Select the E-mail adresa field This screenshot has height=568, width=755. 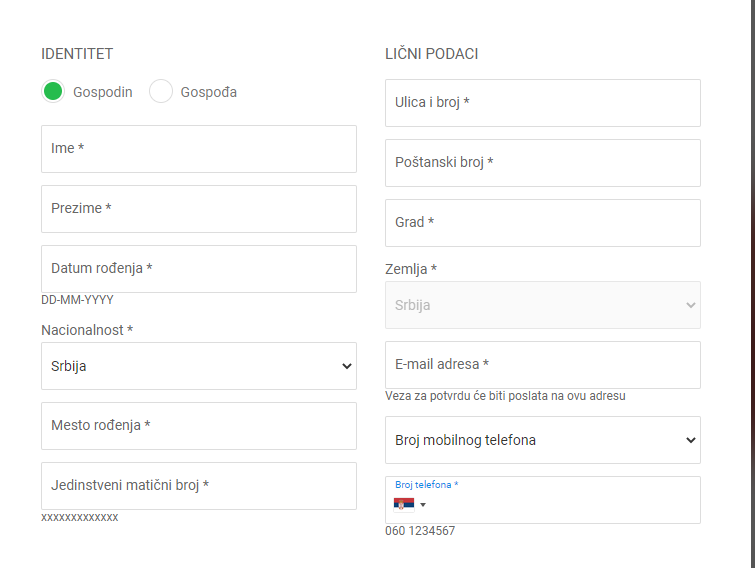[542, 365]
